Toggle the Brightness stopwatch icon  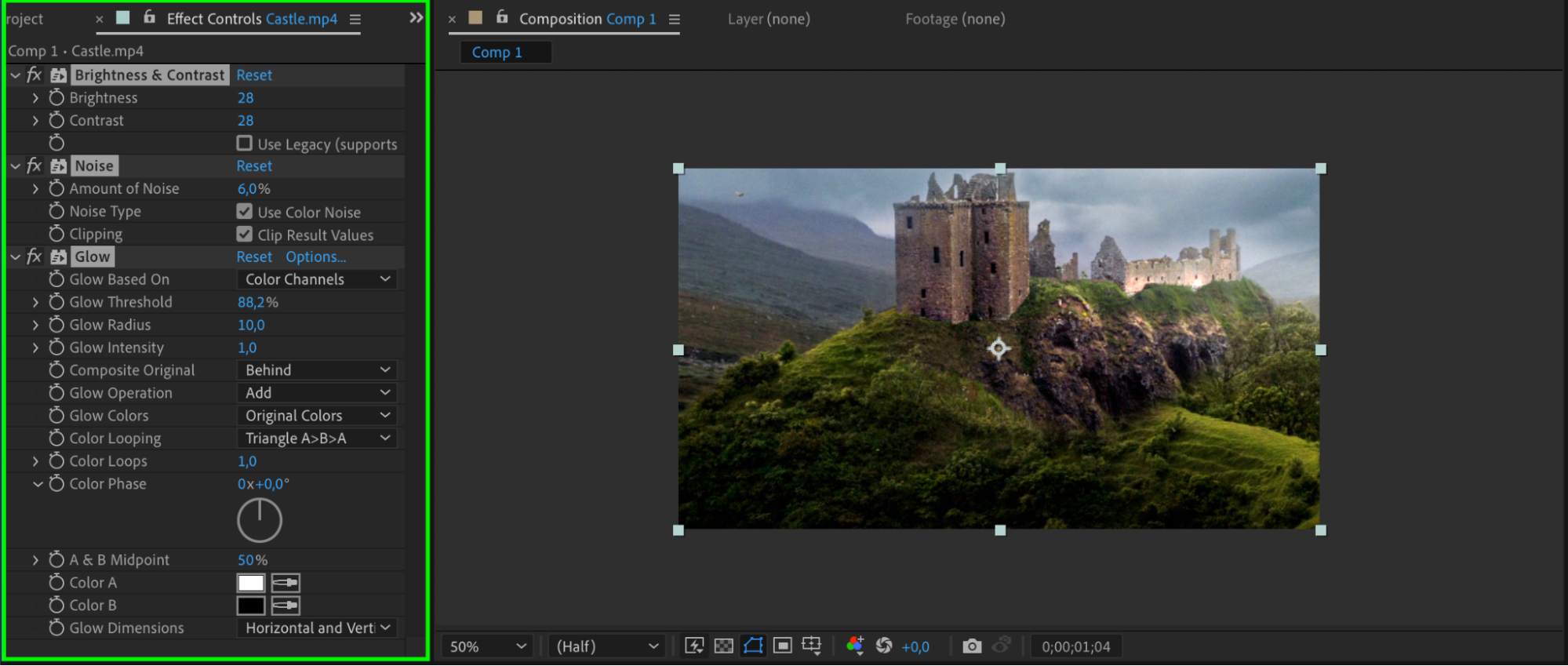[x=56, y=97]
